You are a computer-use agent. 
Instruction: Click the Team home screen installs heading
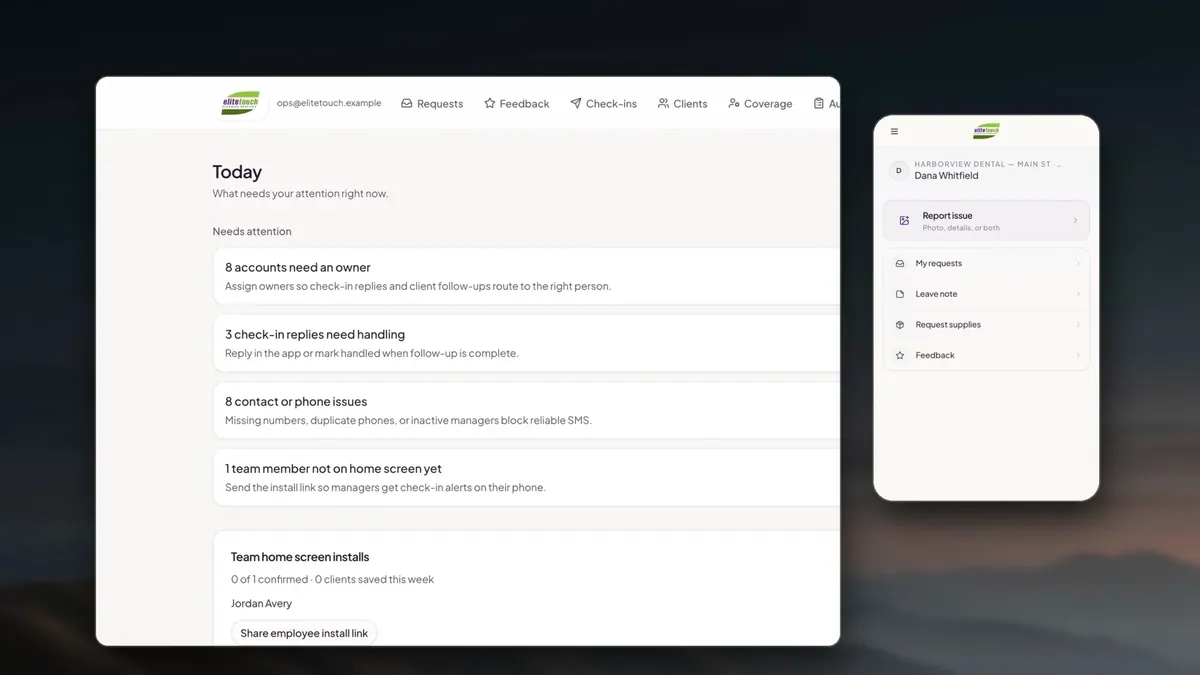click(300, 557)
